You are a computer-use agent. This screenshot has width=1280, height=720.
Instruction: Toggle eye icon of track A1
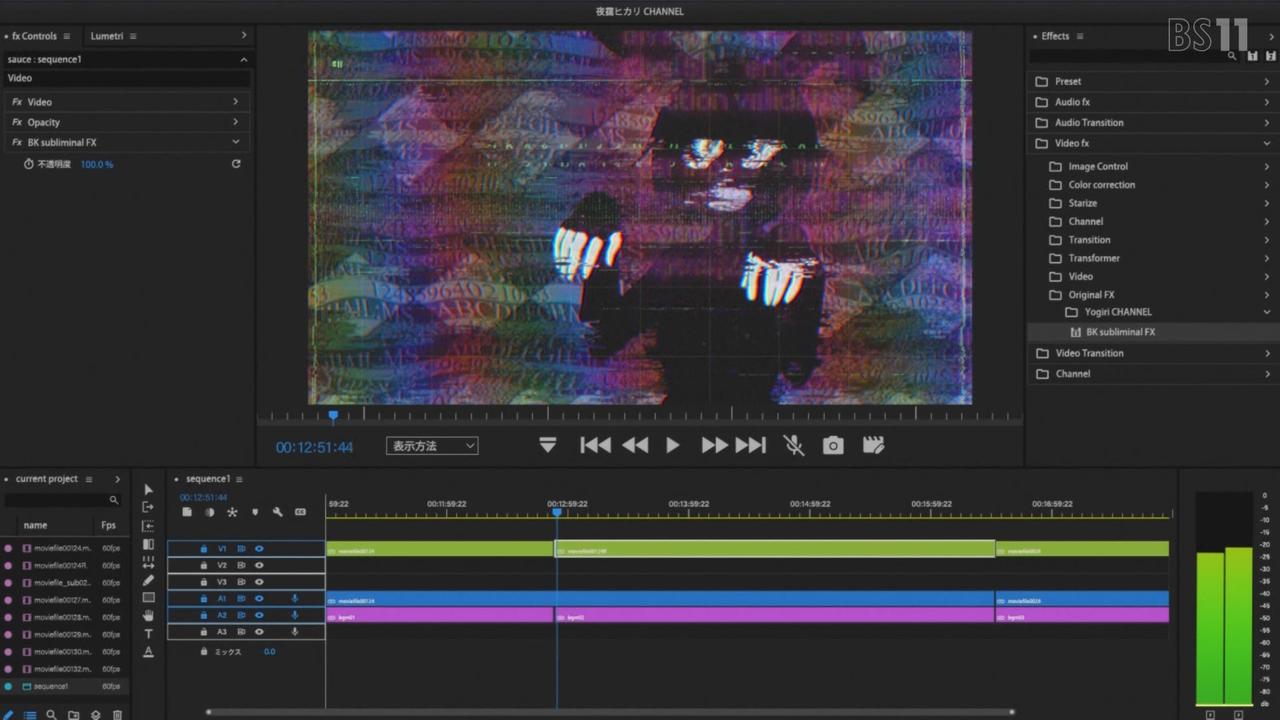259,599
